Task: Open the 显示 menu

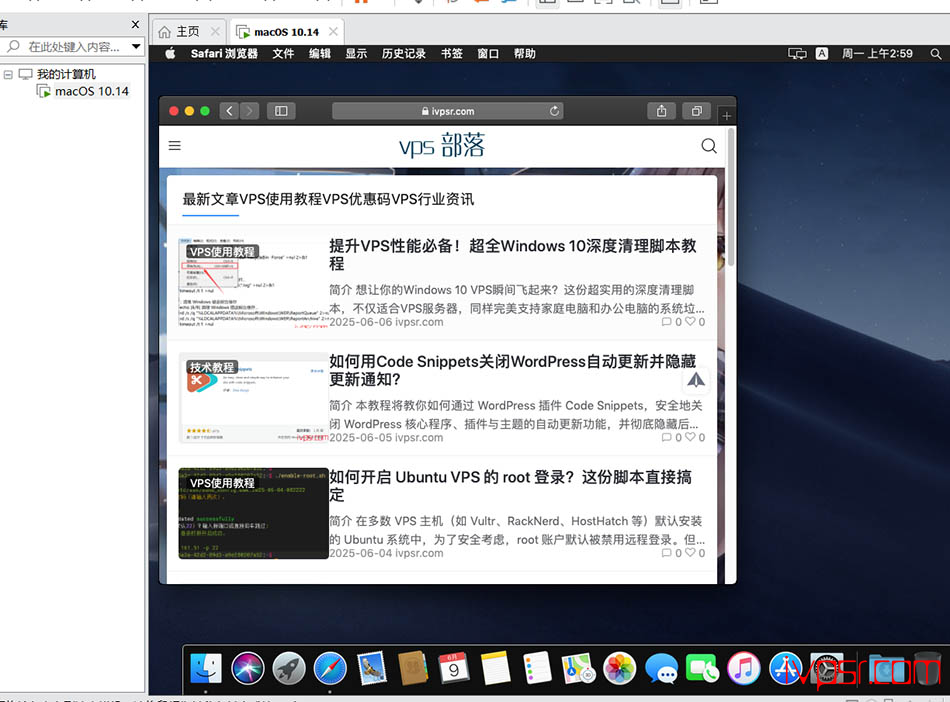Action: point(356,54)
